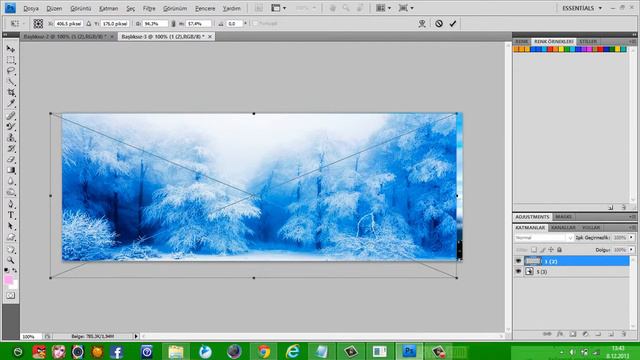Switch to the KANALLAR tab
The height and width of the screenshot is (360, 640).
[563, 227]
